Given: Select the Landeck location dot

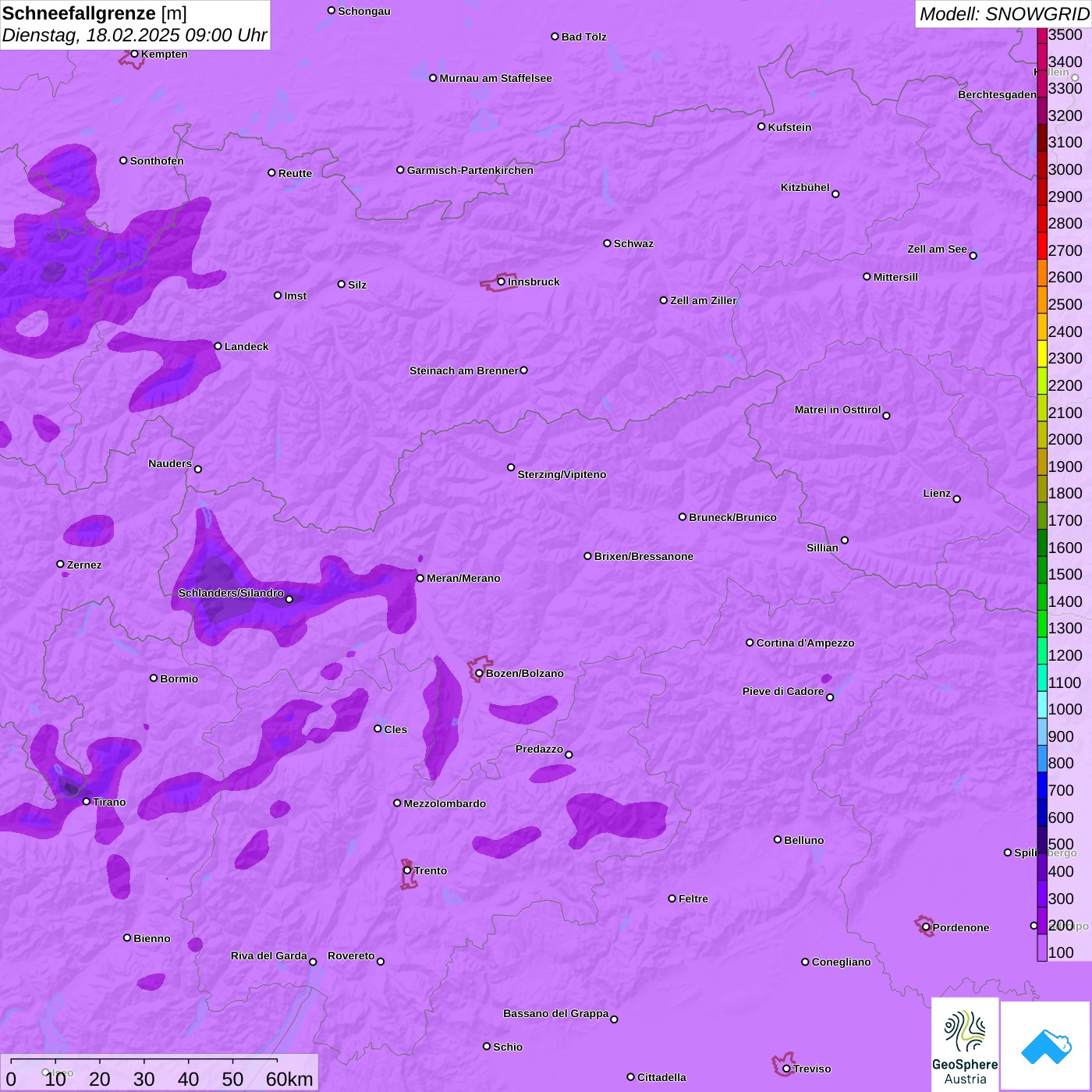Looking at the screenshot, I should coord(218,346).
